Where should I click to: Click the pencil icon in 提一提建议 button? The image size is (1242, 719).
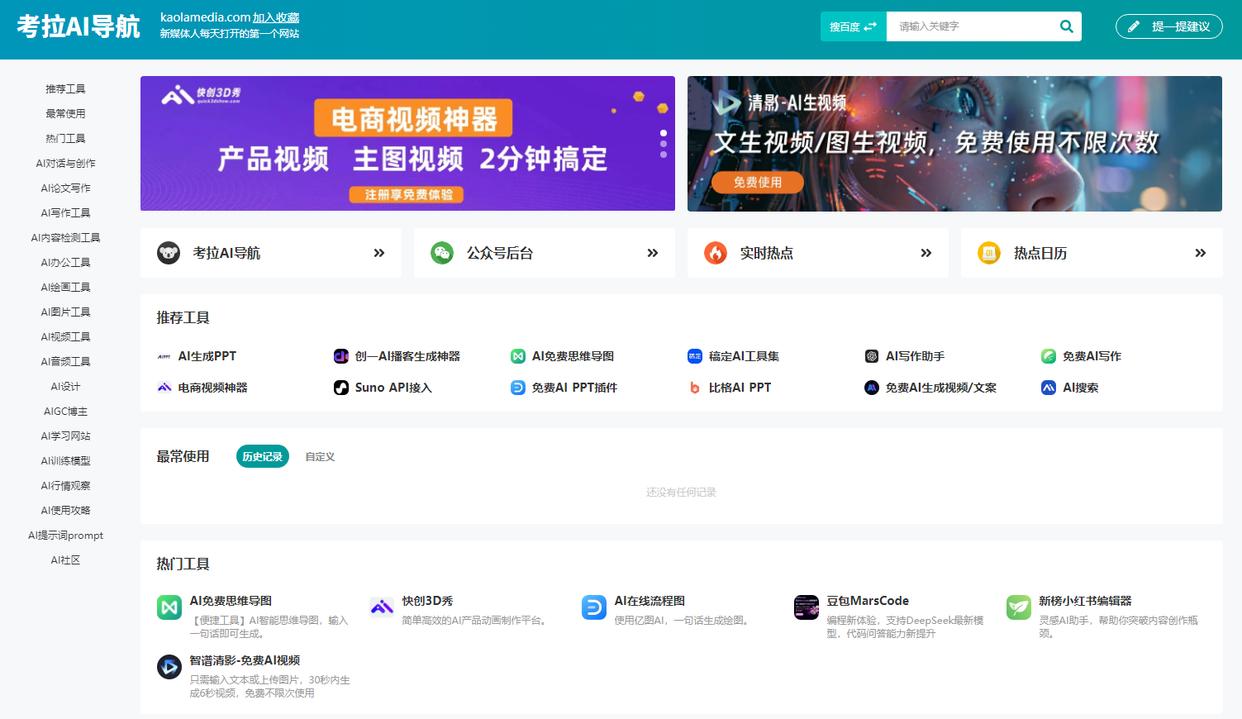coord(1134,27)
